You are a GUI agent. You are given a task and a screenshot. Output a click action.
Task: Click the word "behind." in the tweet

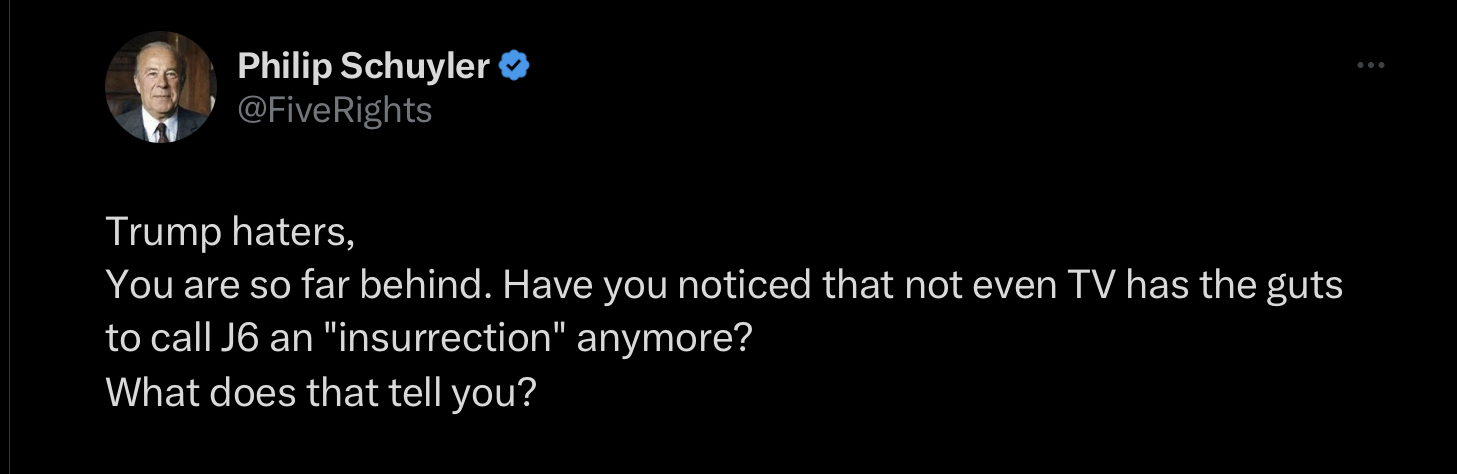point(437,287)
